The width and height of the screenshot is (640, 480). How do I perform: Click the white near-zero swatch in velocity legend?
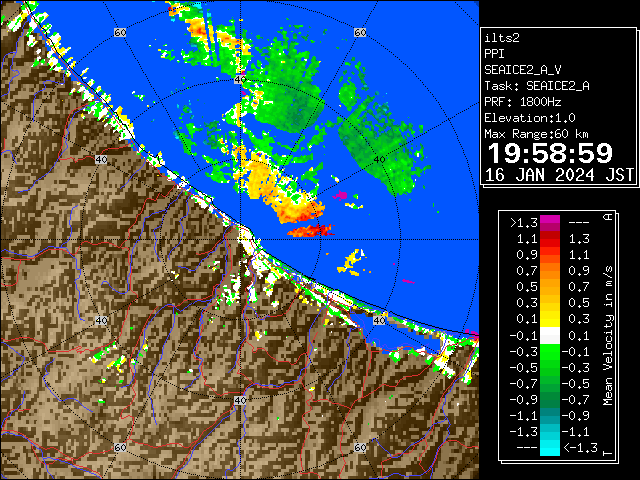pos(550,336)
